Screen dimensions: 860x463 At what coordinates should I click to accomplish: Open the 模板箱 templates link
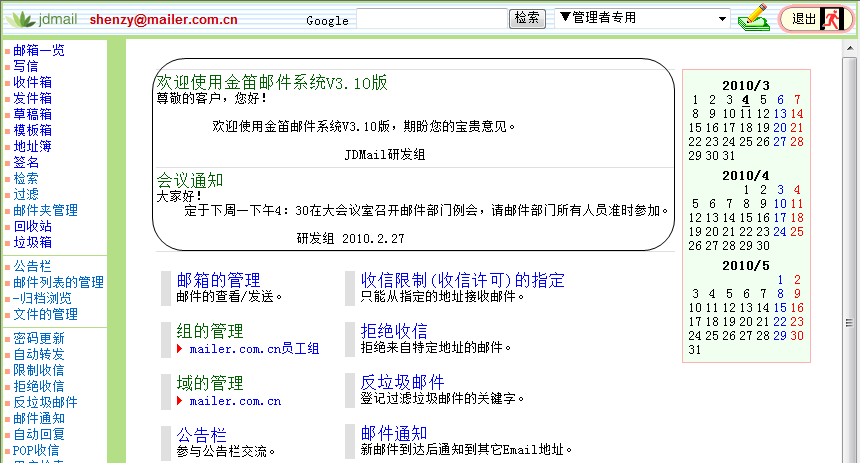click(x=32, y=130)
